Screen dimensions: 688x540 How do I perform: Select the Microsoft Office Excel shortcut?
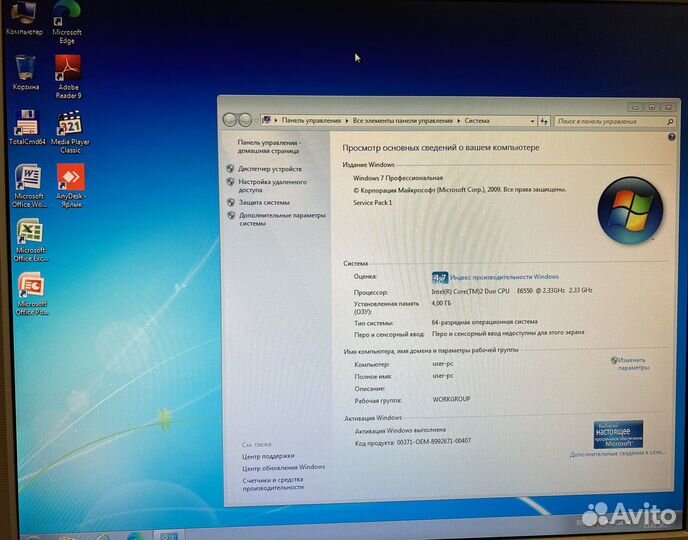click(x=30, y=240)
